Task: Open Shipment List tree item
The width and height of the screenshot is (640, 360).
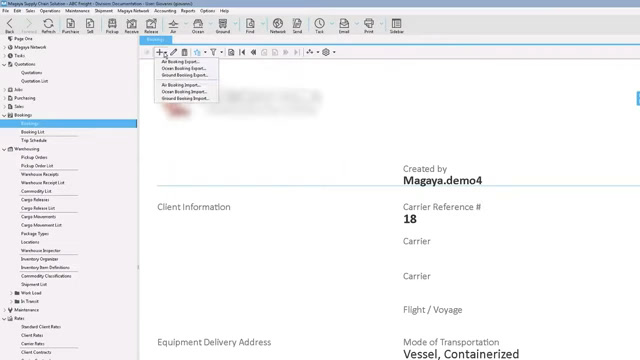Action: [34, 284]
